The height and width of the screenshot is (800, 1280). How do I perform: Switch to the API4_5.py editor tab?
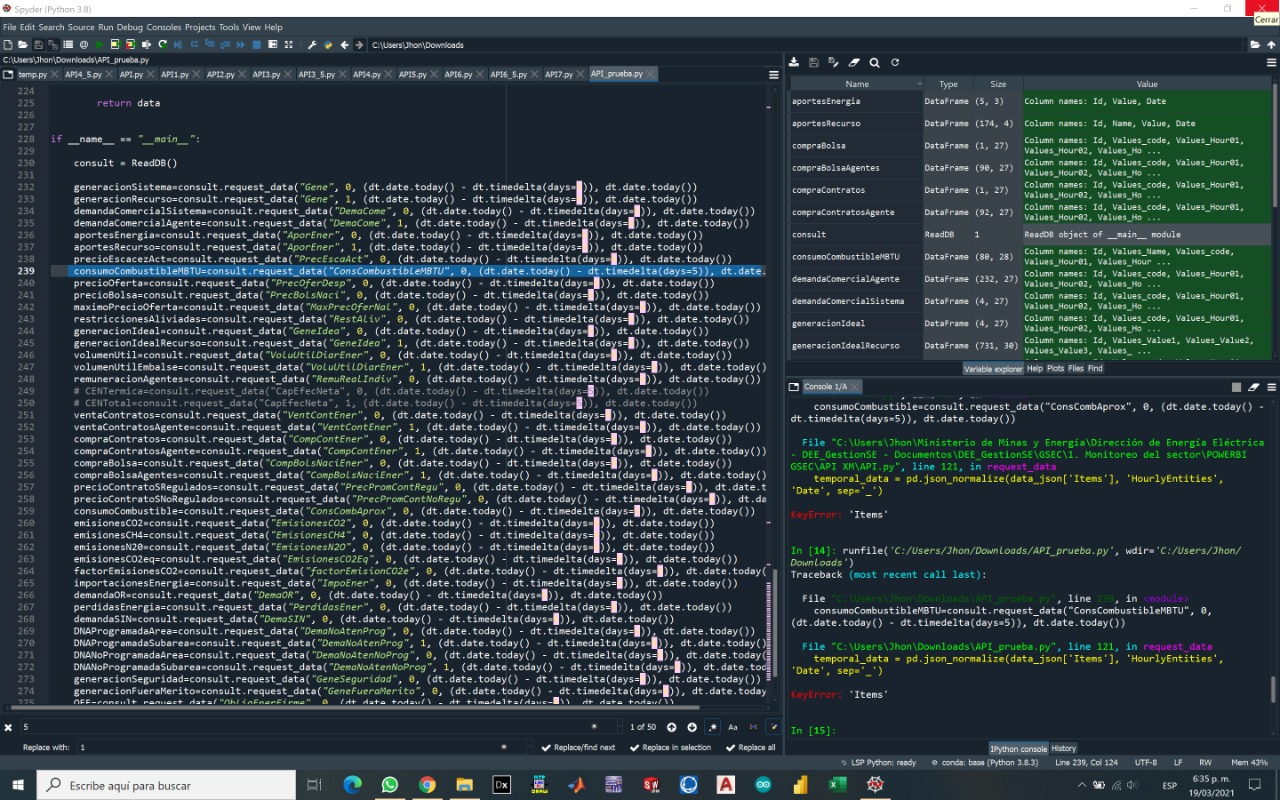pyautogui.click(x=82, y=74)
